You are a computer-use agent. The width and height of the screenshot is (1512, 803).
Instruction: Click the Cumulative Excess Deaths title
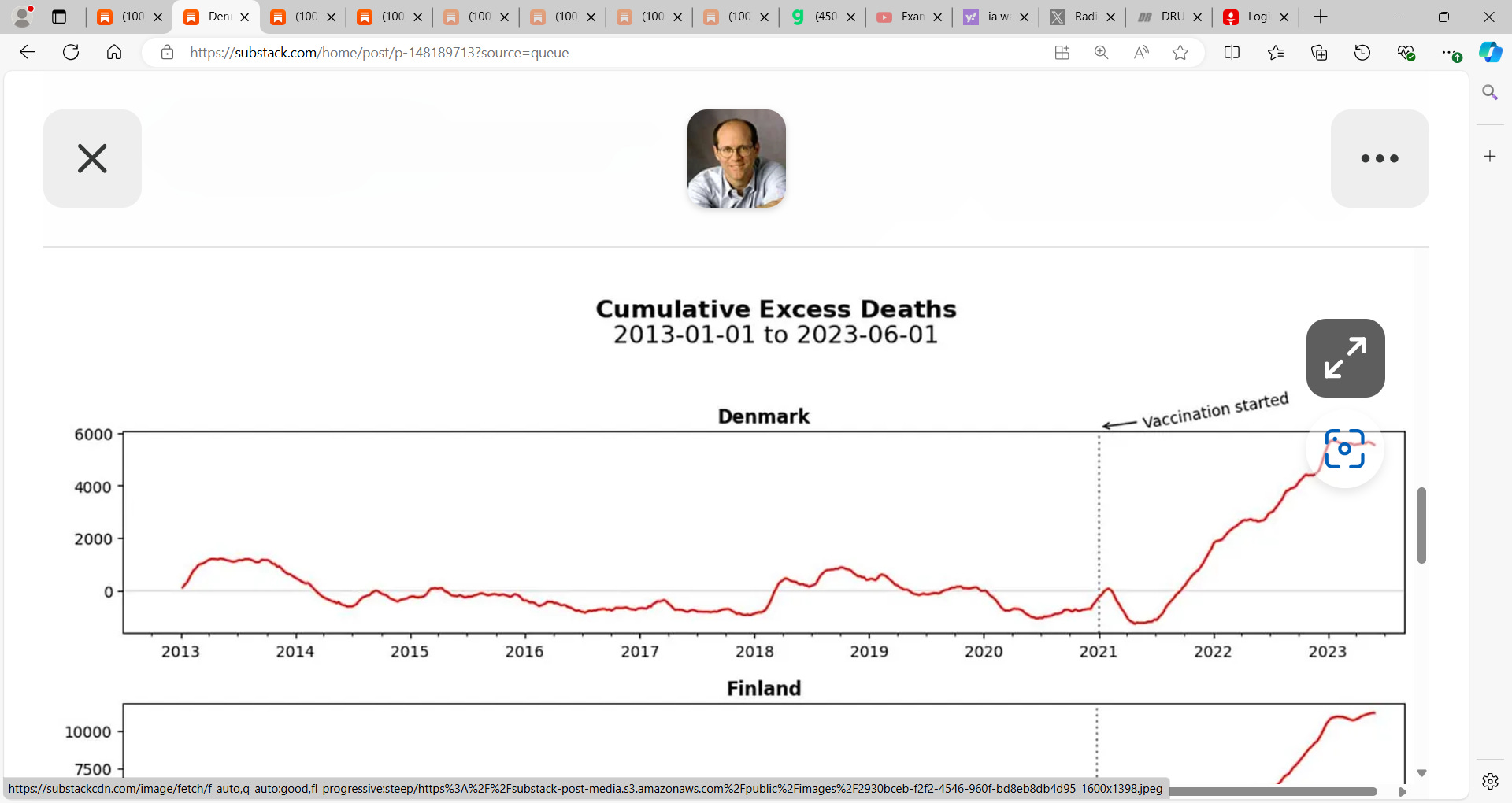click(x=776, y=309)
